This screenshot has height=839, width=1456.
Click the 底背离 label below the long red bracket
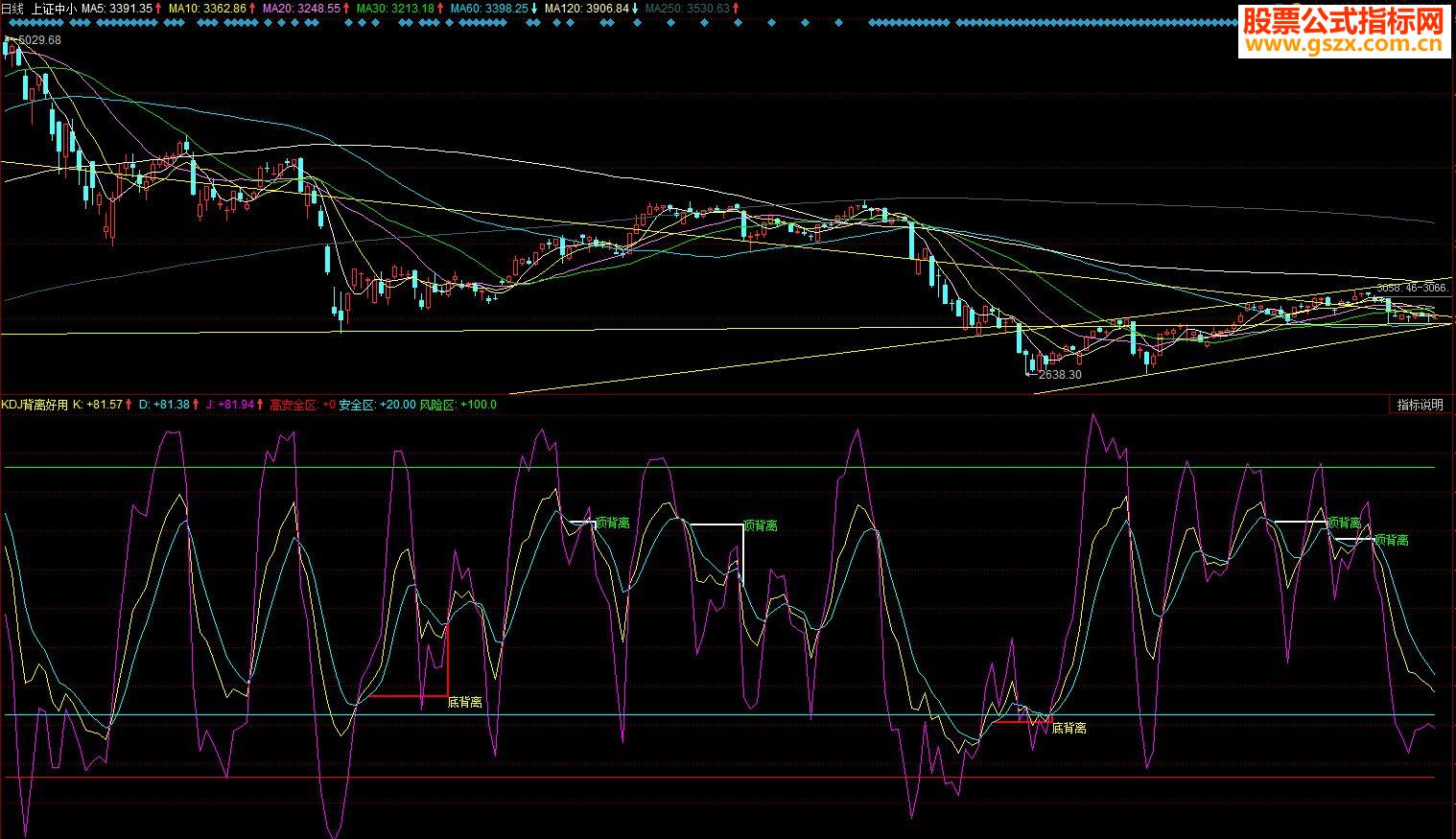[465, 703]
